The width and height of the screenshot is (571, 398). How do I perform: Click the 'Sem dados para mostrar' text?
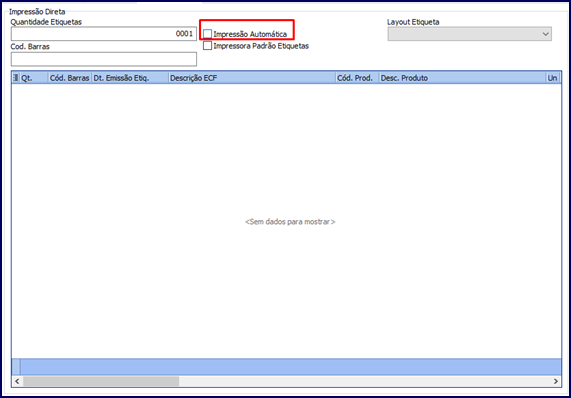click(290, 222)
